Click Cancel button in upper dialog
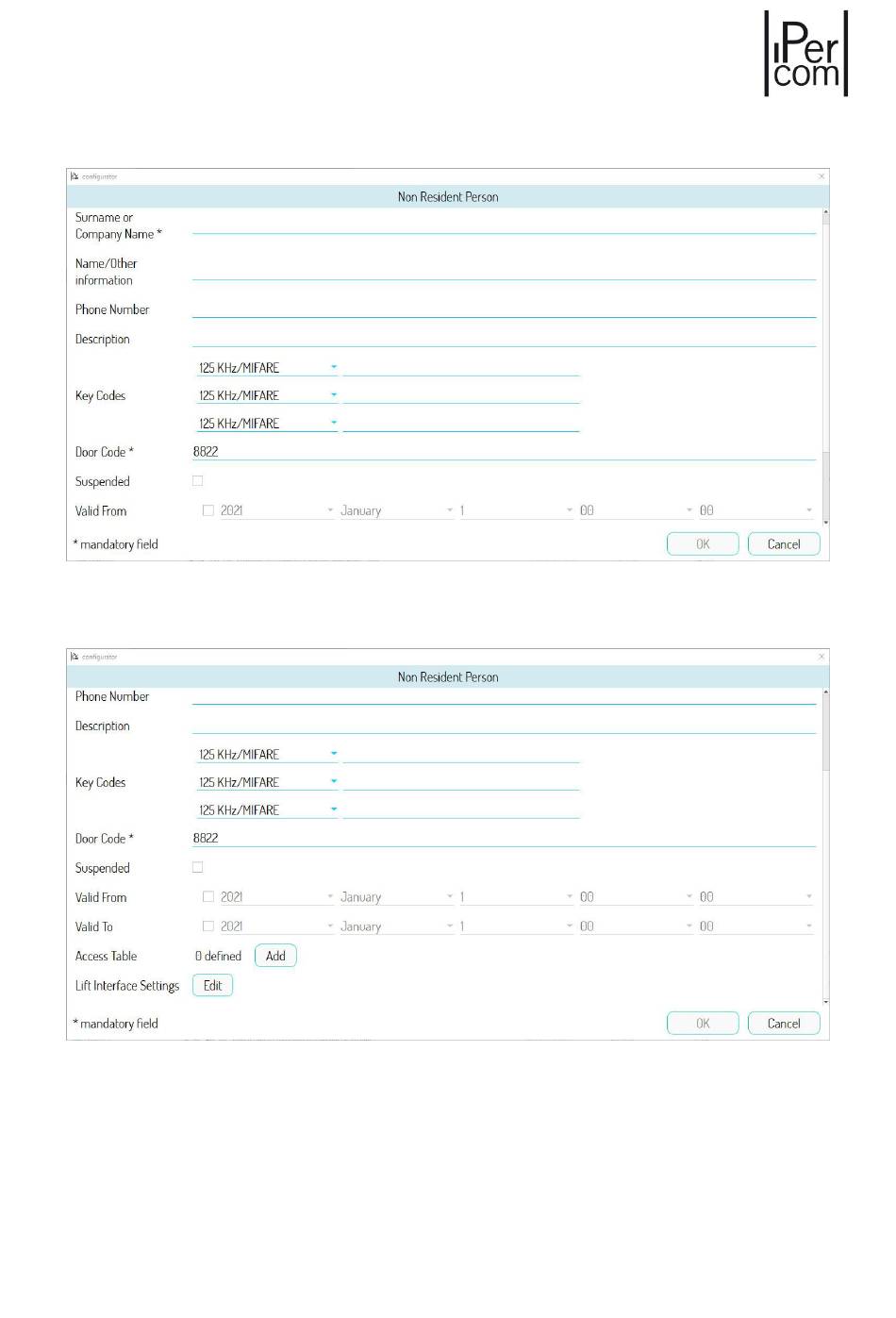 pos(784,544)
